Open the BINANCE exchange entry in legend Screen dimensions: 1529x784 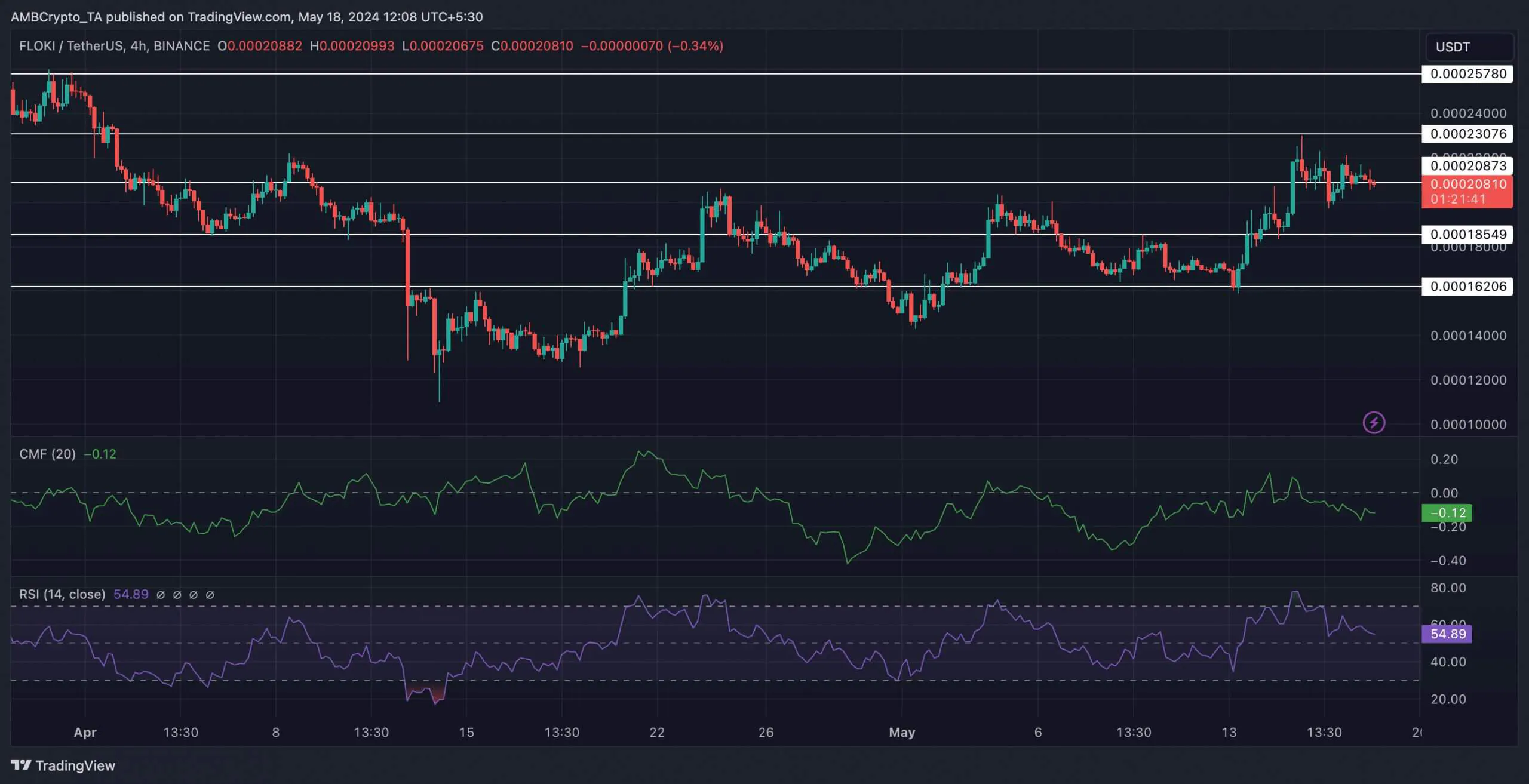pyautogui.click(x=181, y=45)
